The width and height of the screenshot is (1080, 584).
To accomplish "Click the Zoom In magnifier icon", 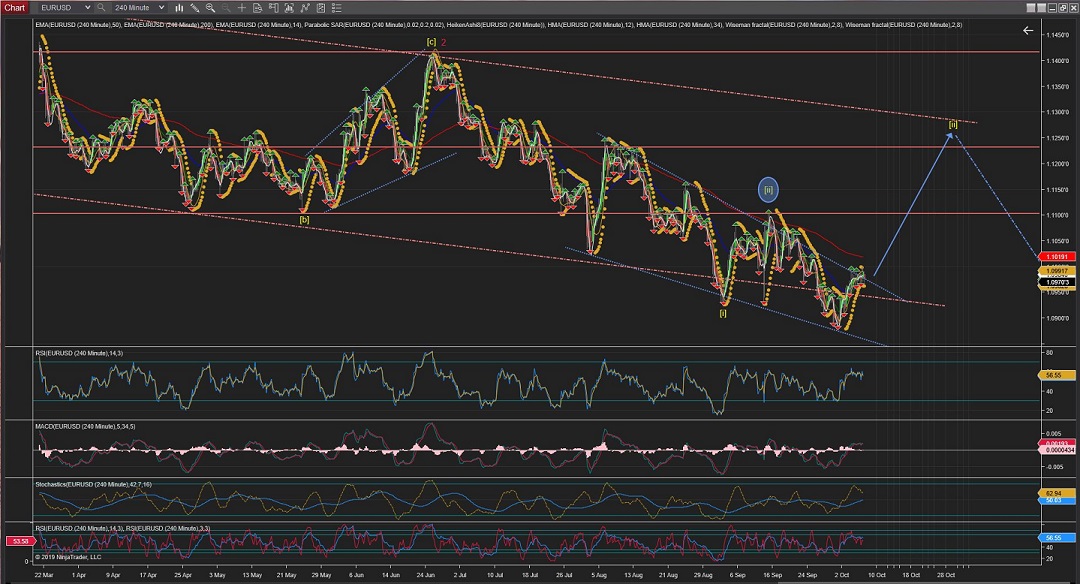I will pyautogui.click(x=210, y=8).
